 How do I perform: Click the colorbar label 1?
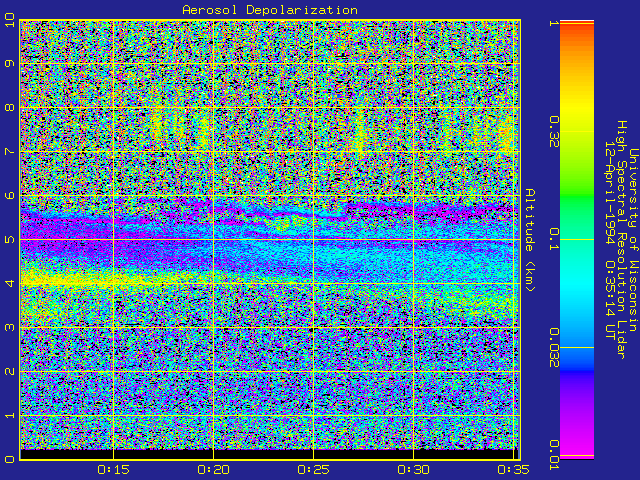[x=554, y=23]
